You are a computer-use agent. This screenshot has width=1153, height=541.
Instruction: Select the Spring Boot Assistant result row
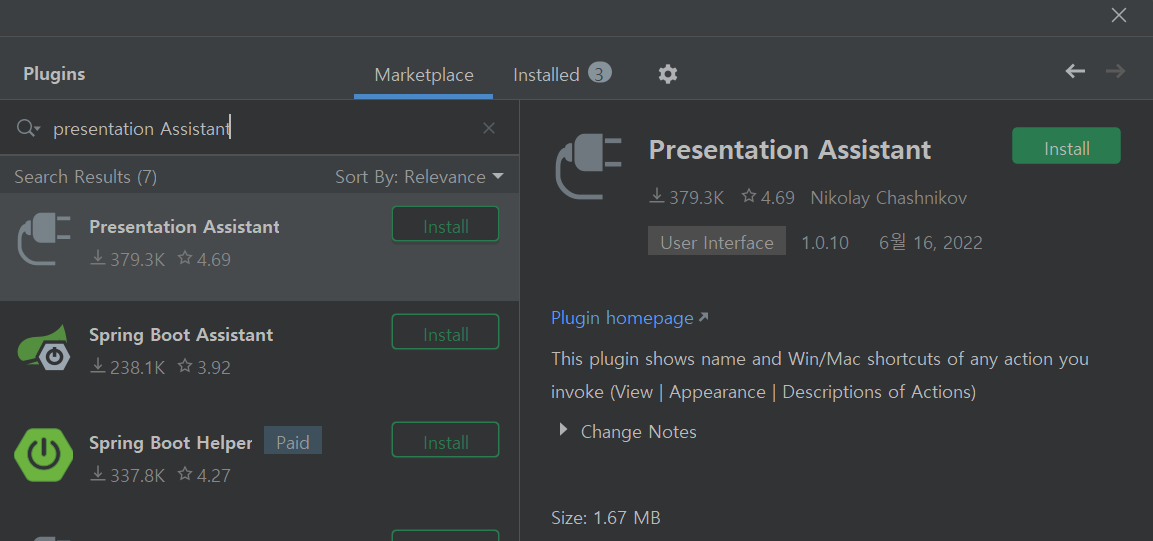[x=260, y=354]
